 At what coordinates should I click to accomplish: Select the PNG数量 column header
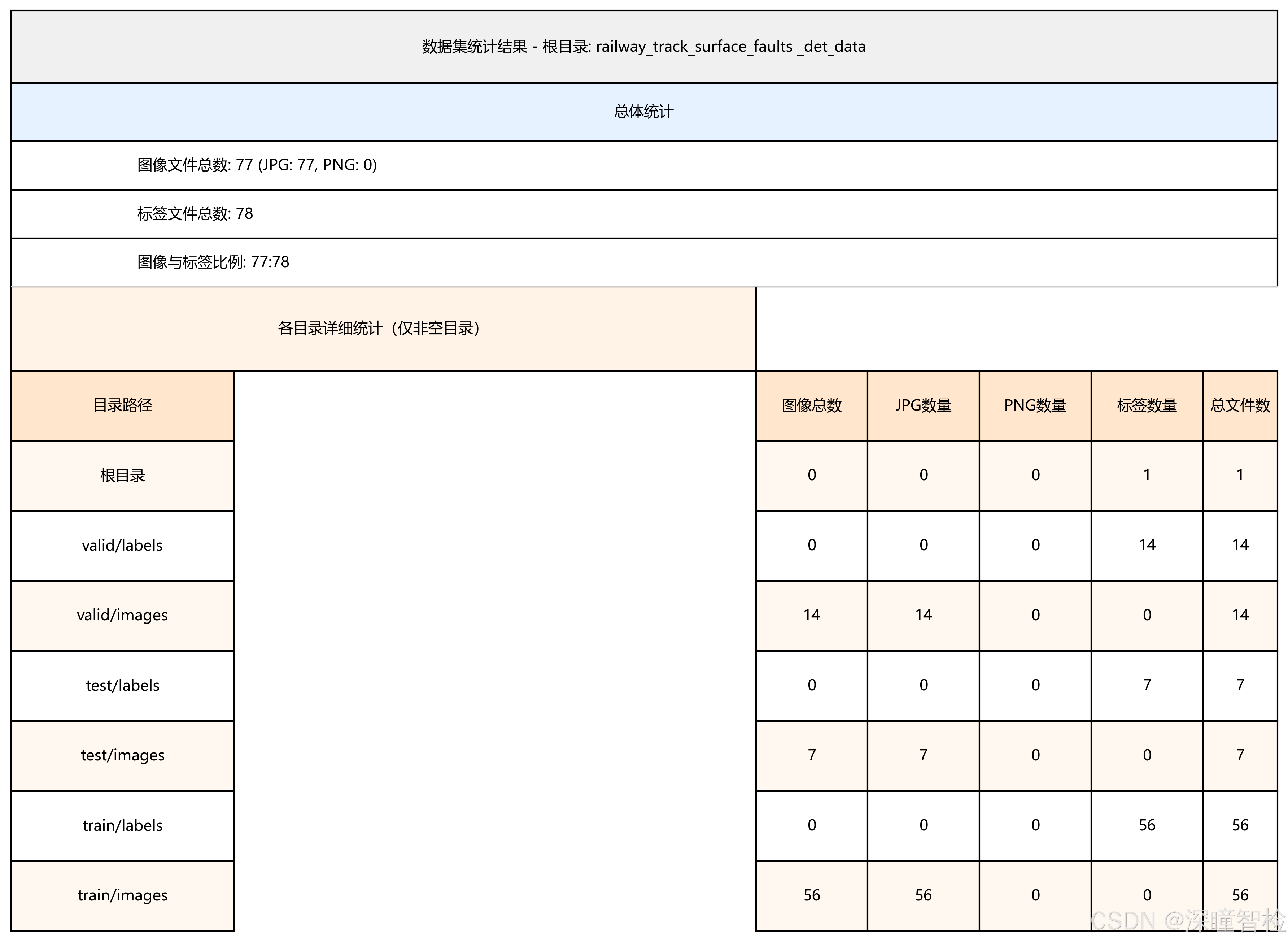(x=1035, y=405)
